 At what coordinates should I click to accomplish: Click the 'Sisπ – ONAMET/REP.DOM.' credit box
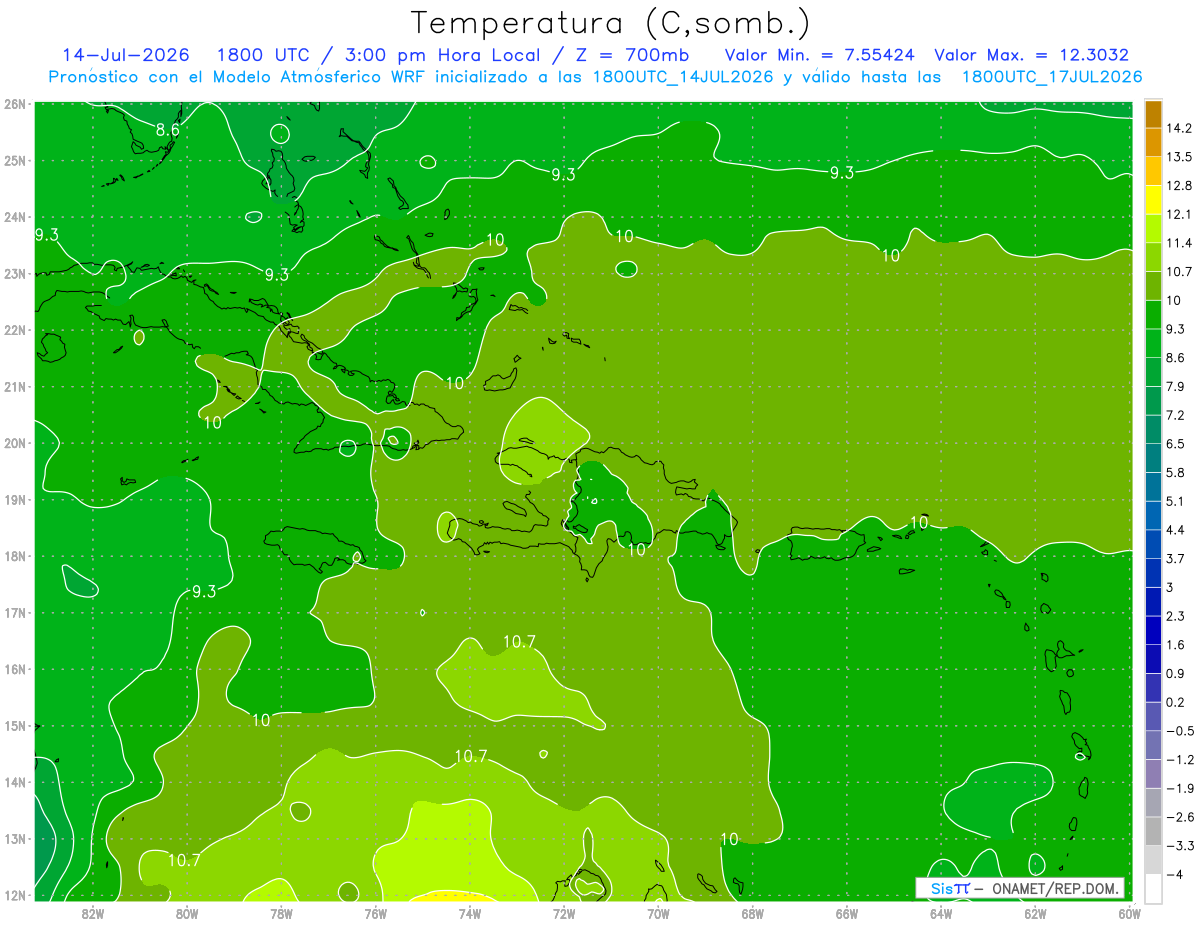(1020, 888)
